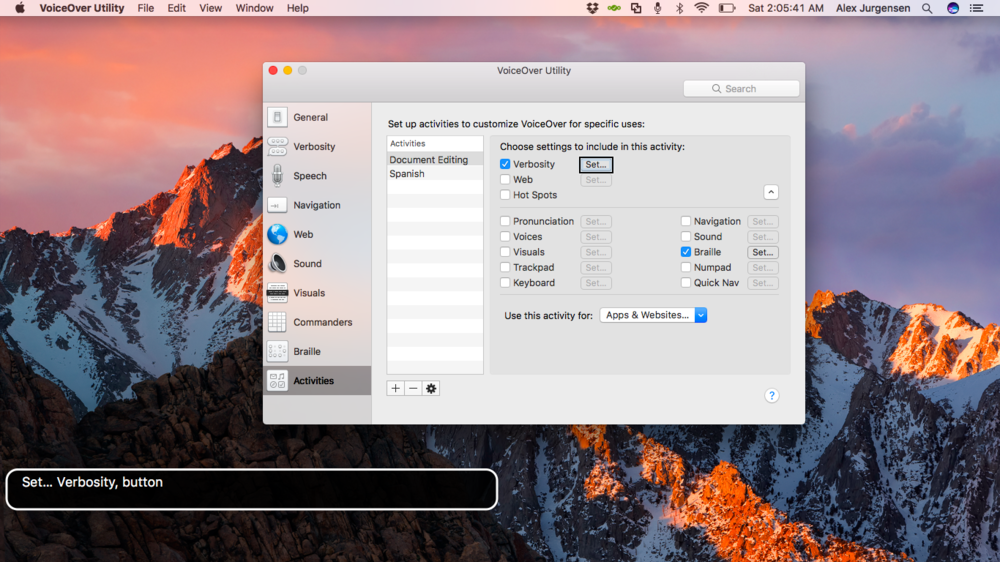Open Siri from the menu bar
Screen dimensions: 1000x562
[x=953, y=8]
